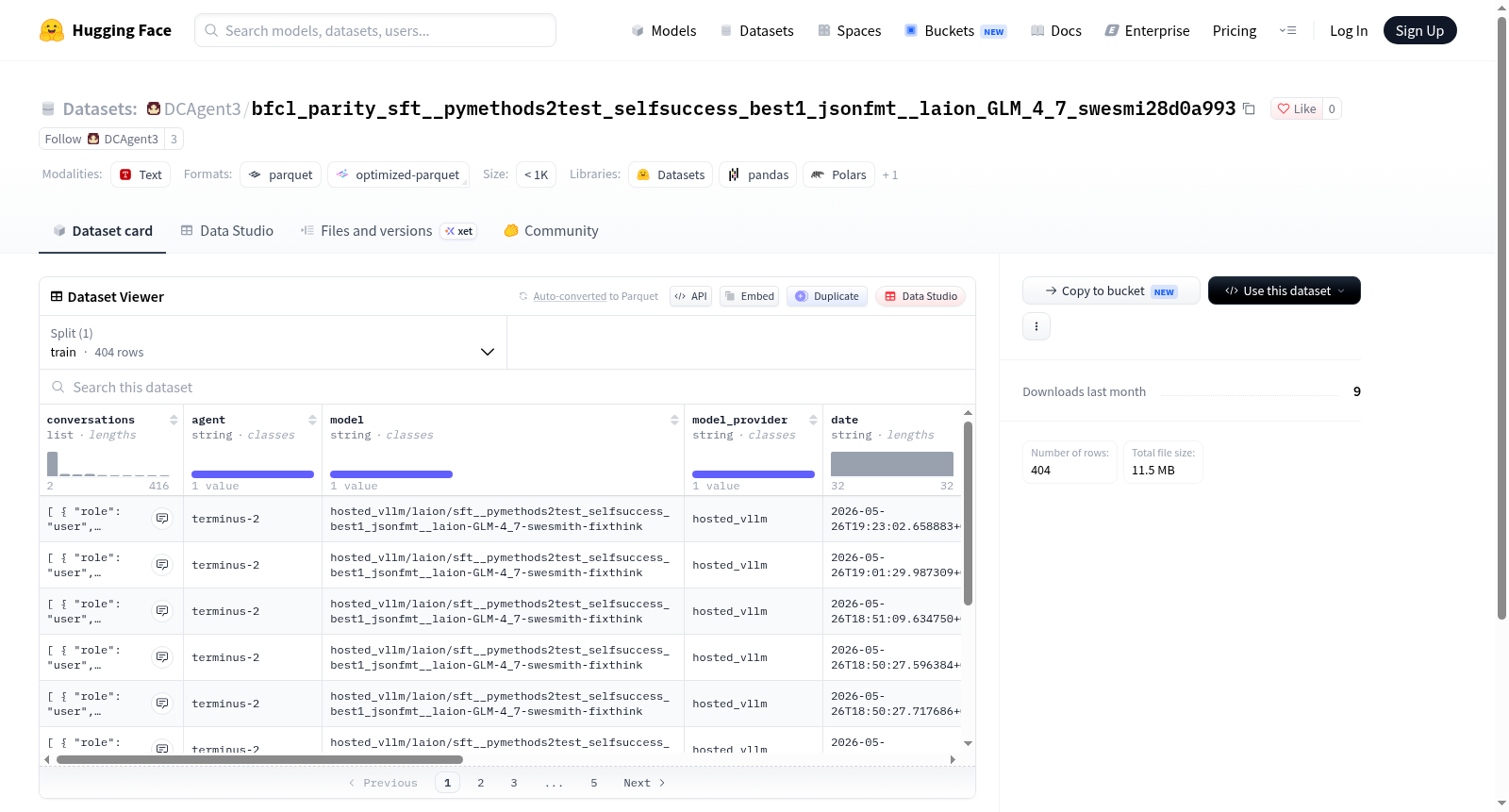This screenshot has width=1509, height=812.
Task: Copy dataset to bucket
Action: click(1111, 290)
